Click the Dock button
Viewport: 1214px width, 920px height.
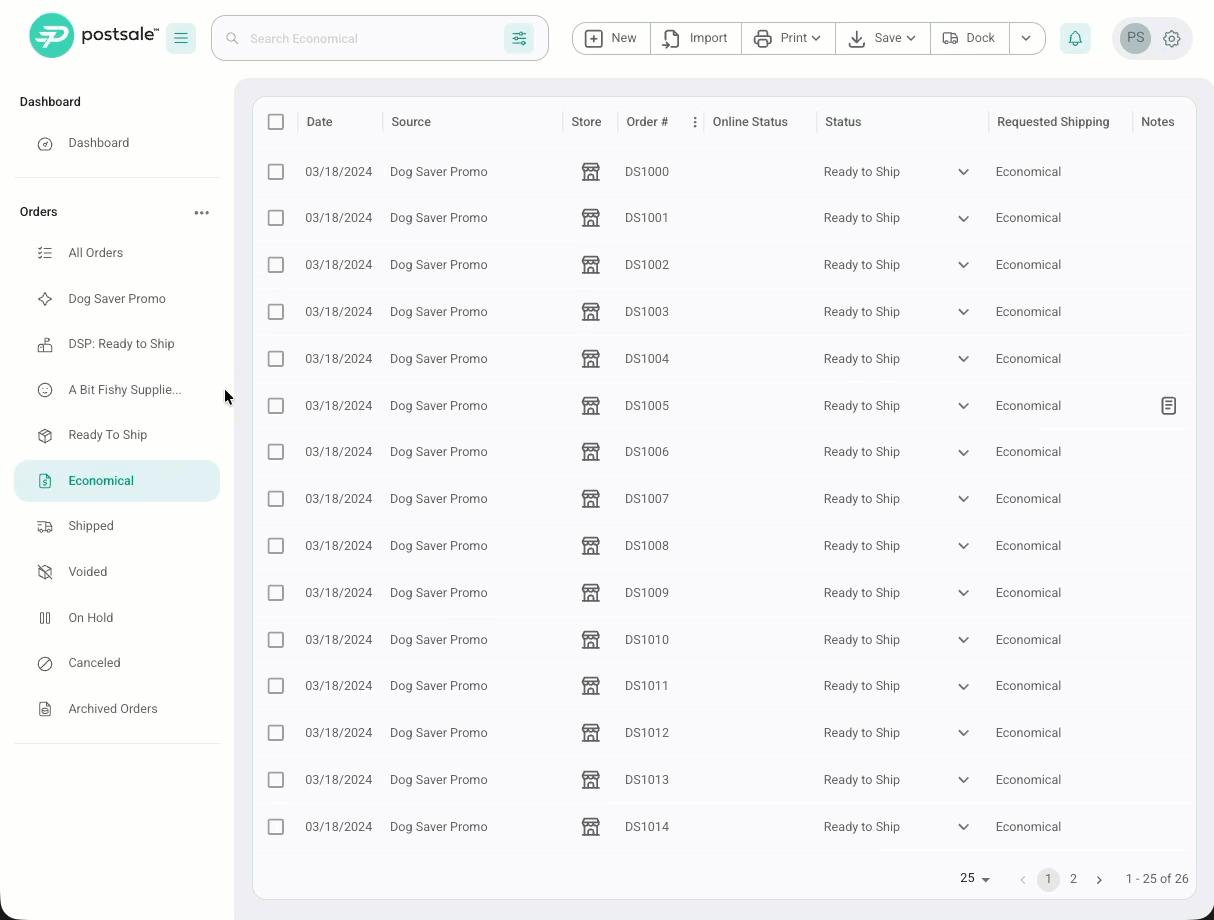969,38
